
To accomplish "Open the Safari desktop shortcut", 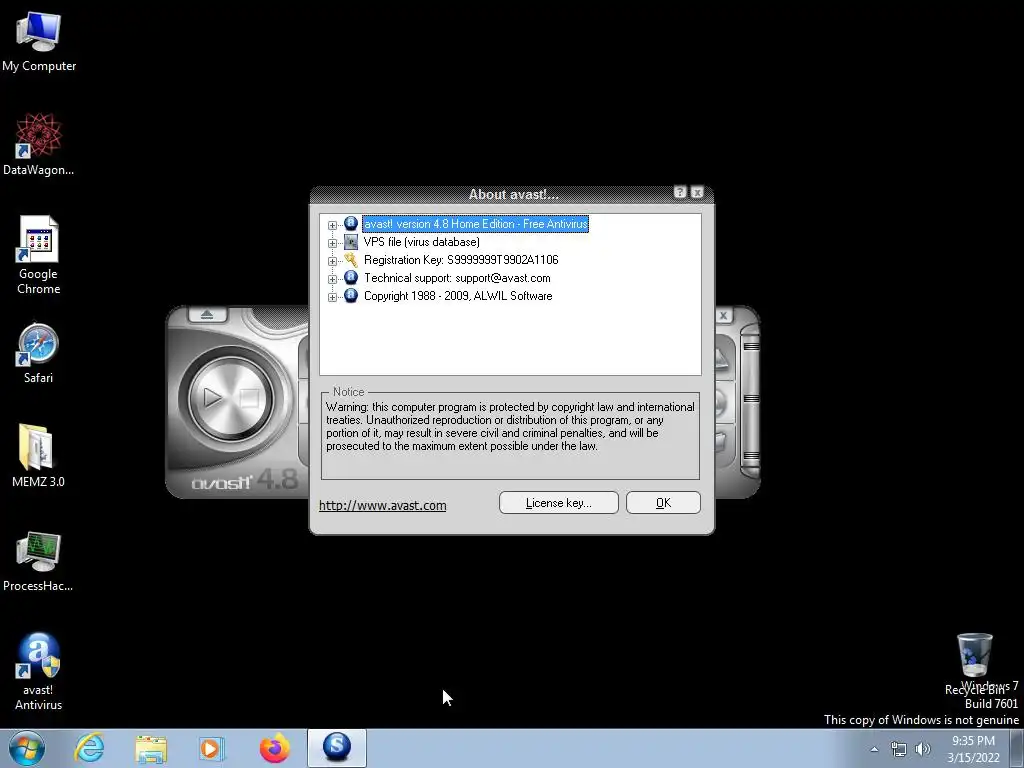I will (x=39, y=353).
